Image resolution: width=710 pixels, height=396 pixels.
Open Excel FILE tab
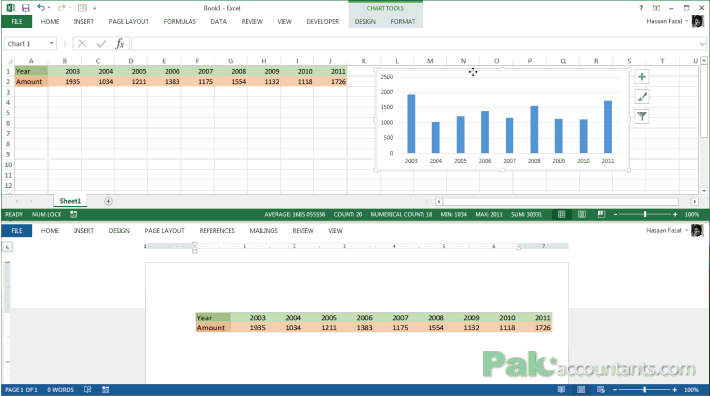point(17,21)
